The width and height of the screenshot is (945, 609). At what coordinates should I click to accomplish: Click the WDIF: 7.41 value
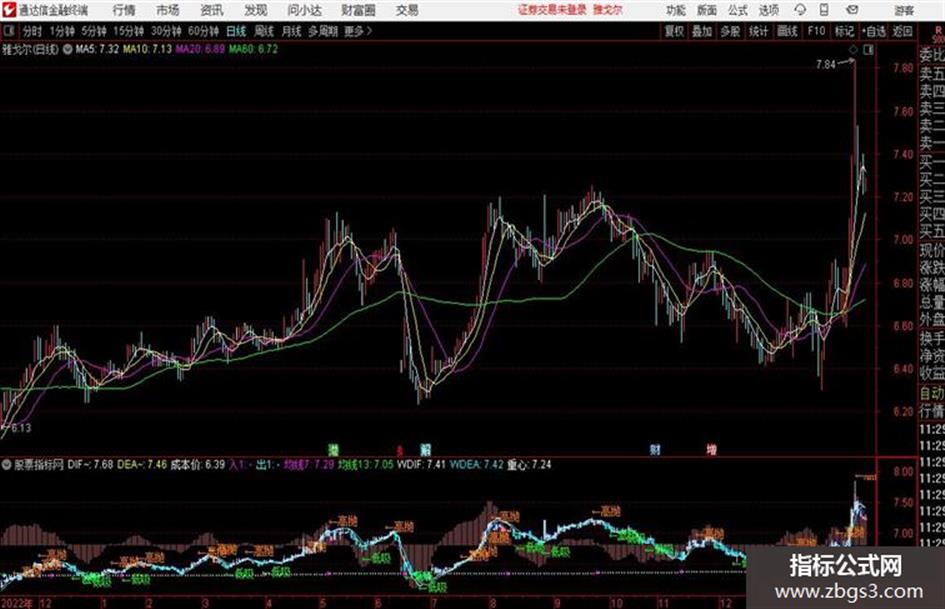[421, 465]
